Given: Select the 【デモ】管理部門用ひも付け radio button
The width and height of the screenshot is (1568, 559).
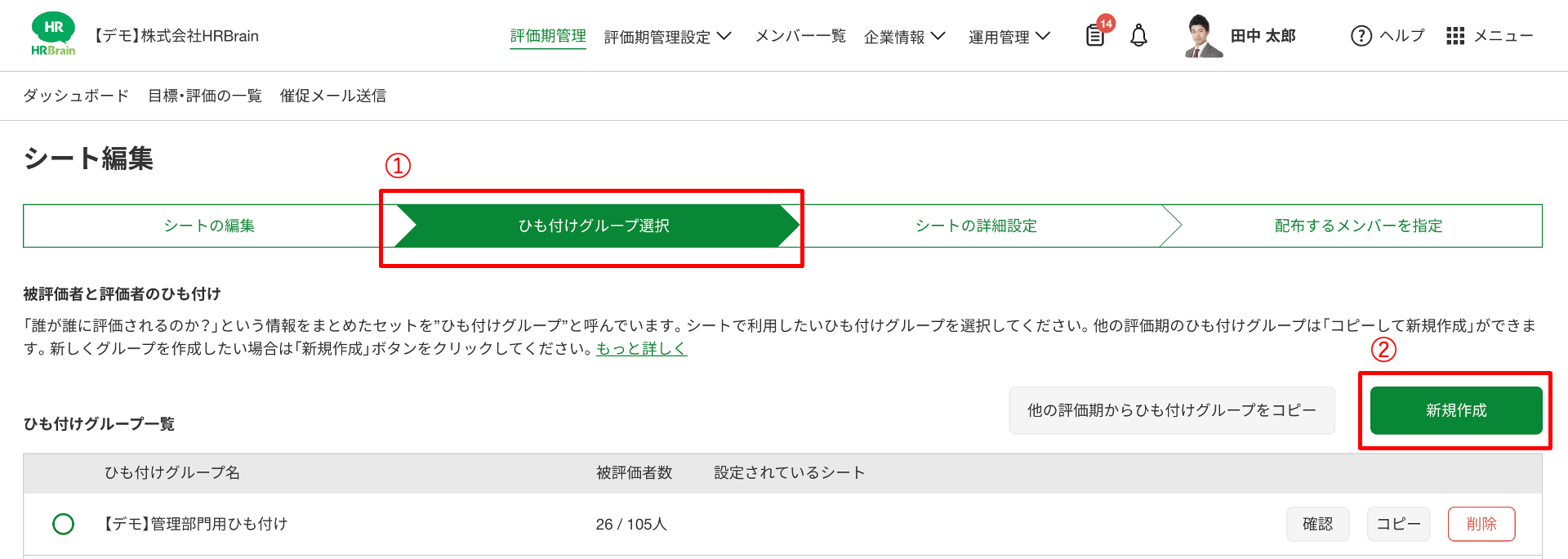Looking at the screenshot, I should [63, 524].
